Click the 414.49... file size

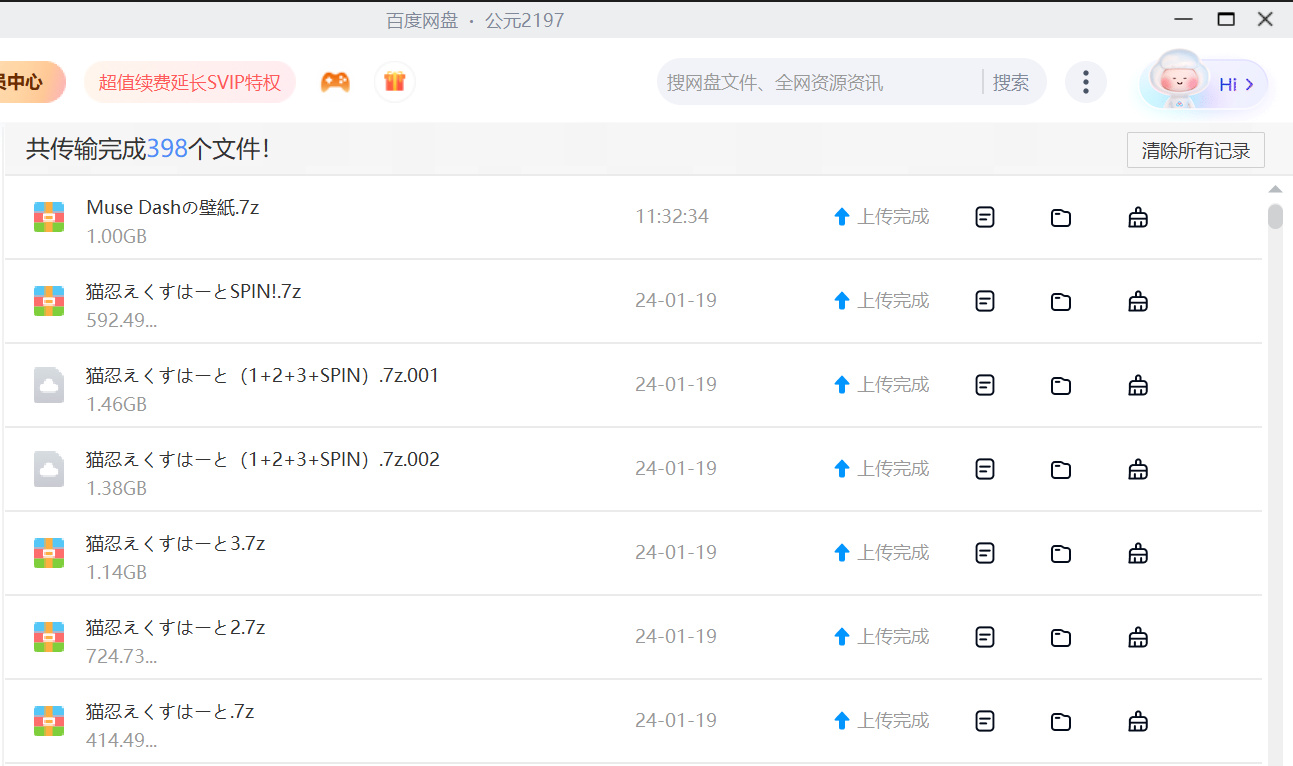pos(122,741)
